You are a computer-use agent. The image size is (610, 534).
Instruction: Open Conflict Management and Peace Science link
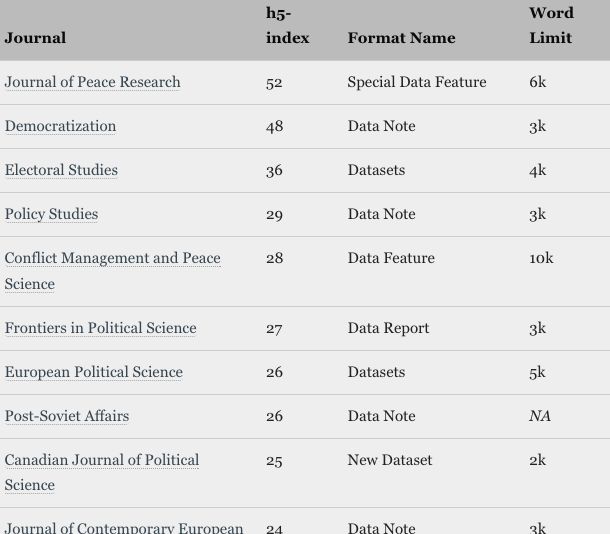pos(112,258)
